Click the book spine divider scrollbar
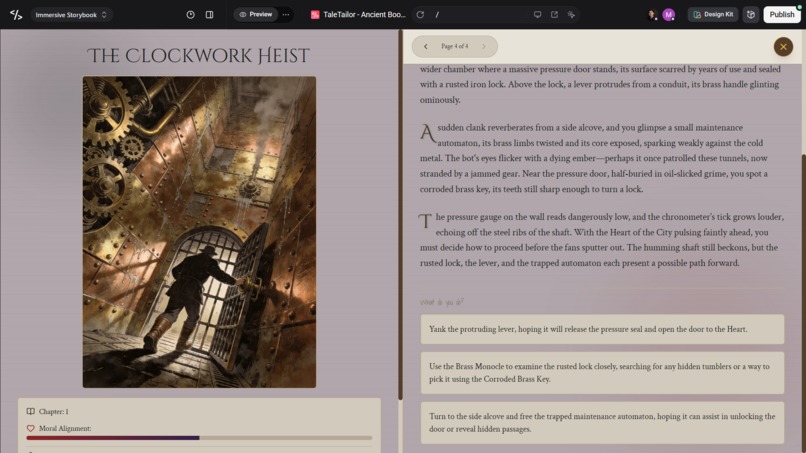 click(x=400, y=215)
